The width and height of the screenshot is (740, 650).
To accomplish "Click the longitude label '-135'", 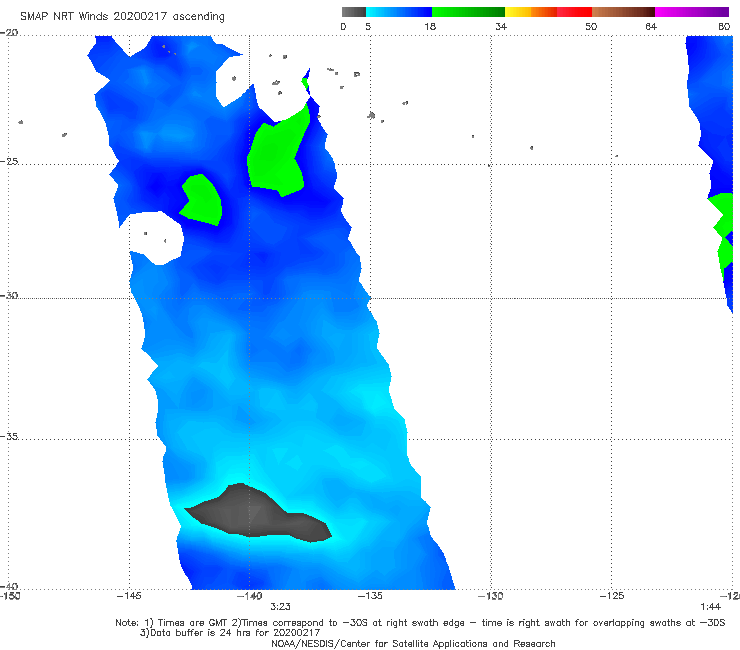I will [370, 596].
